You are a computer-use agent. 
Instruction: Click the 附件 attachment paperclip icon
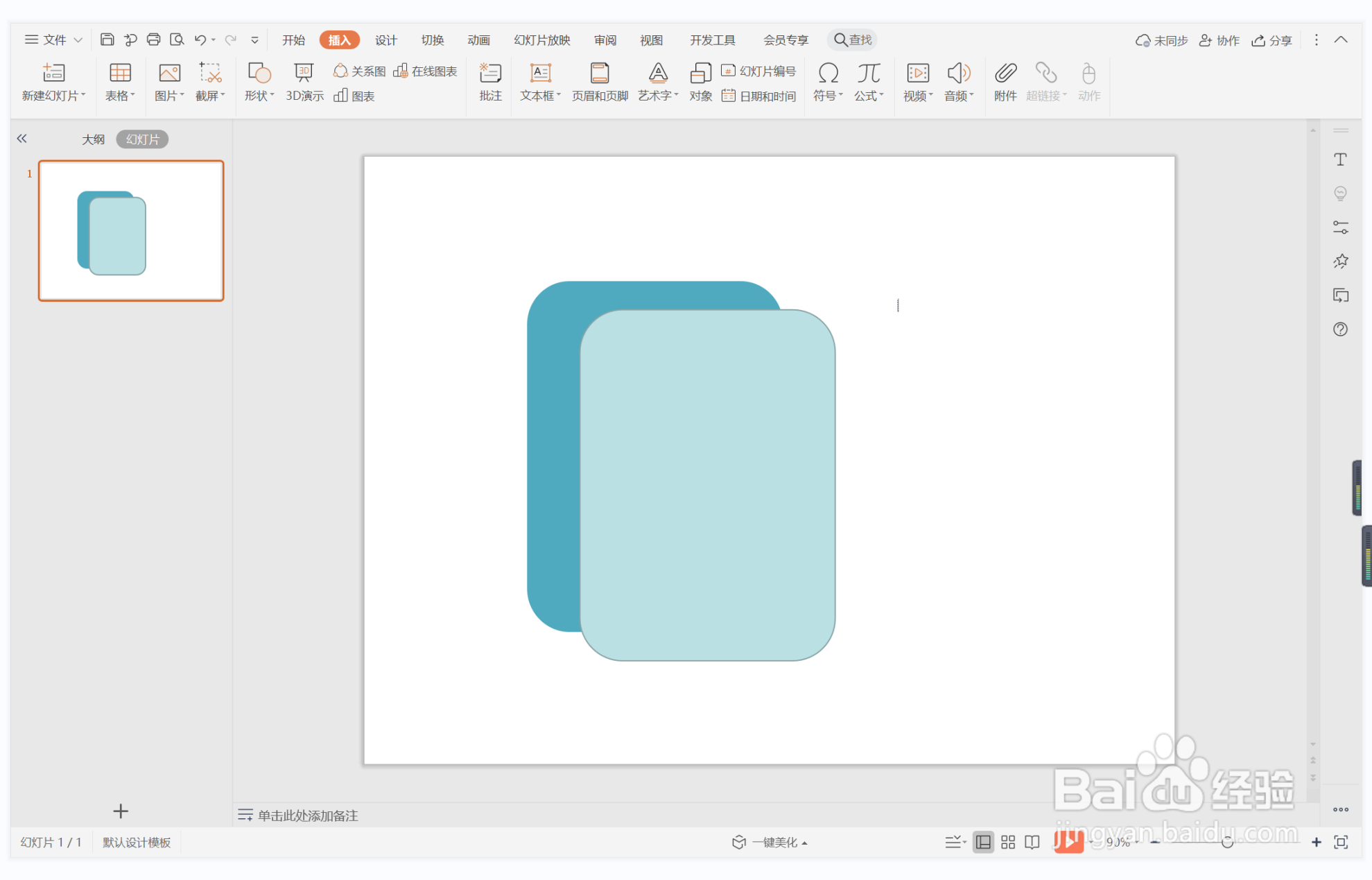1005,82
